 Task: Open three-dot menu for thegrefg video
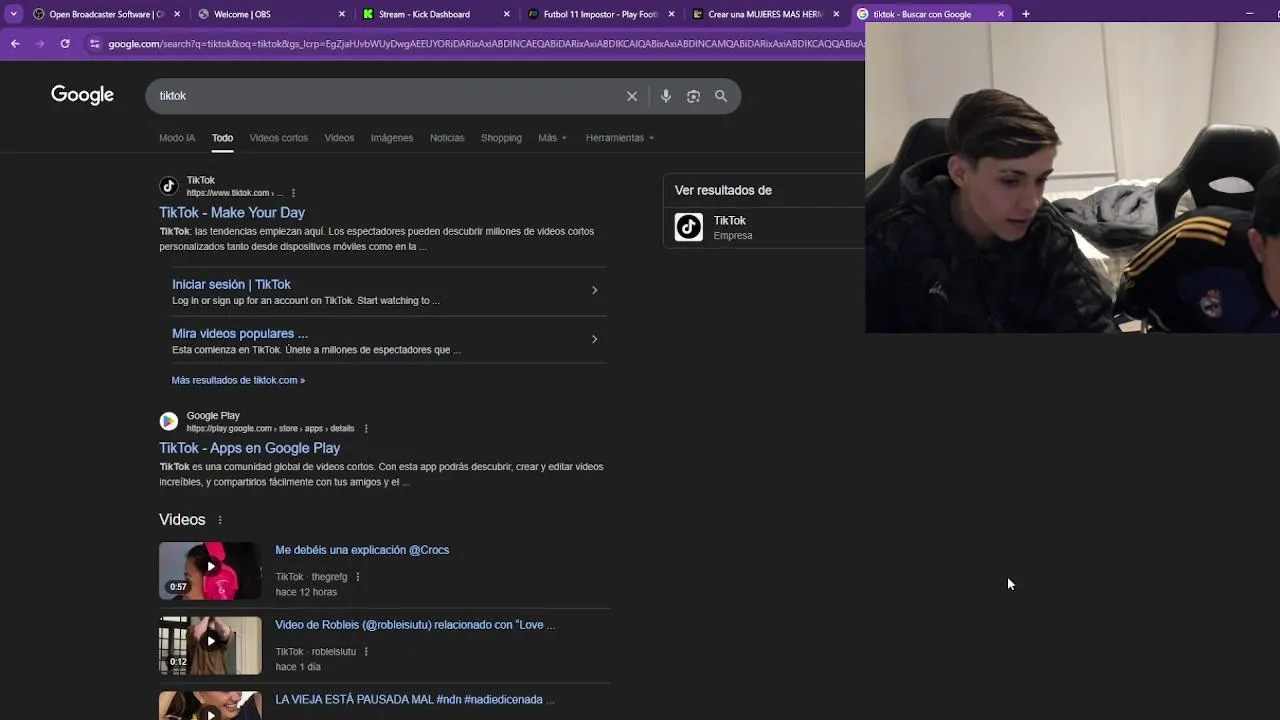[358, 577]
